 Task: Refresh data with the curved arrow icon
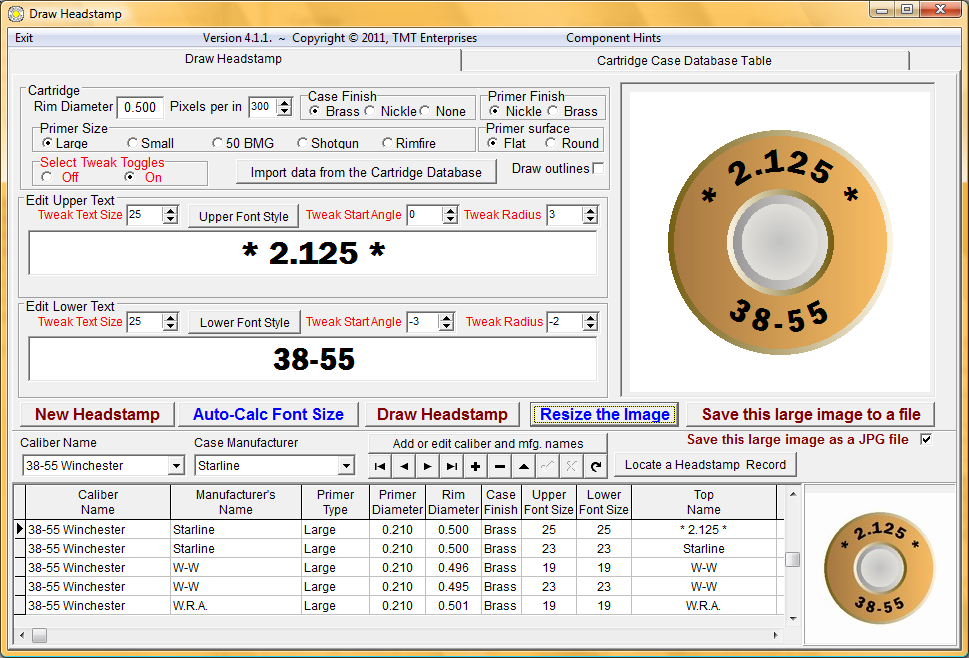(x=596, y=466)
